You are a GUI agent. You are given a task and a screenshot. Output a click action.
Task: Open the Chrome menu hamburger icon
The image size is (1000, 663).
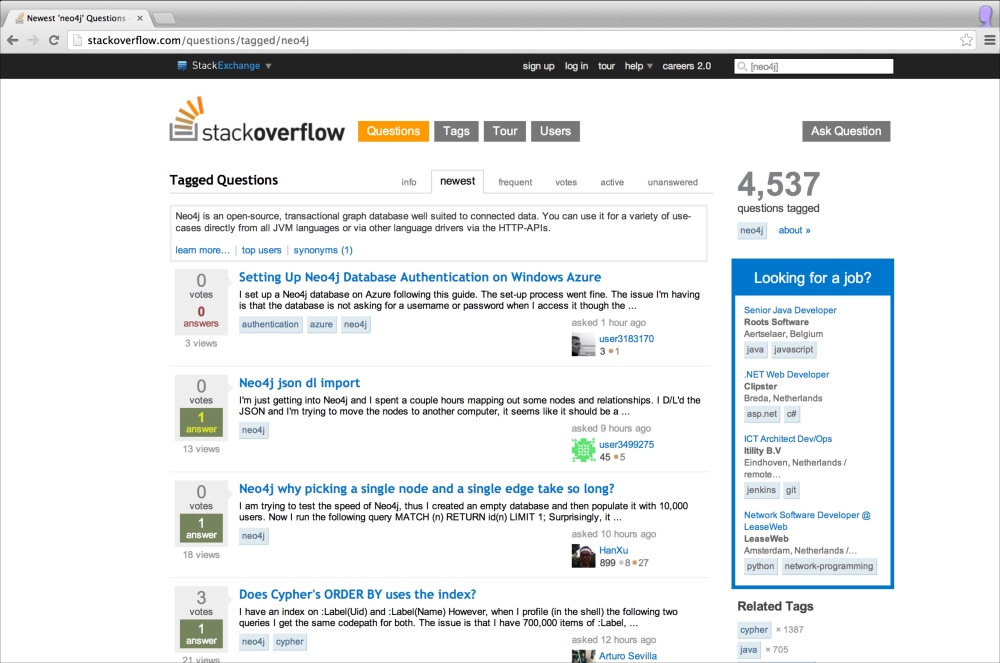(990, 40)
